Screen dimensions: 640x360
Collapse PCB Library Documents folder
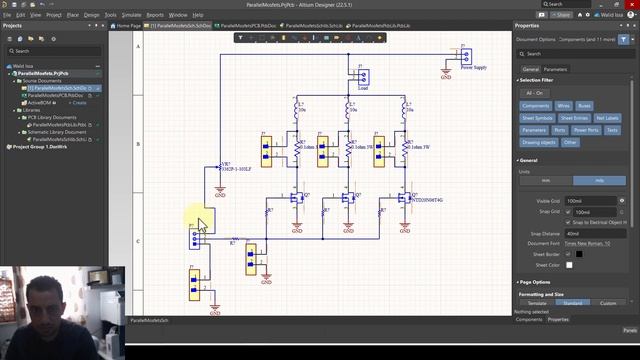[x=19, y=118]
